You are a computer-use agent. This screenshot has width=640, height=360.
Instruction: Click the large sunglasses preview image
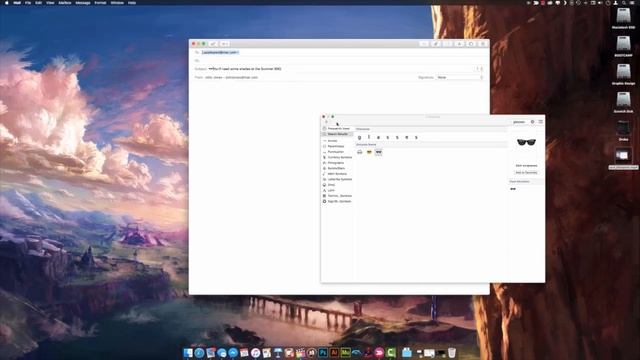pos(526,142)
